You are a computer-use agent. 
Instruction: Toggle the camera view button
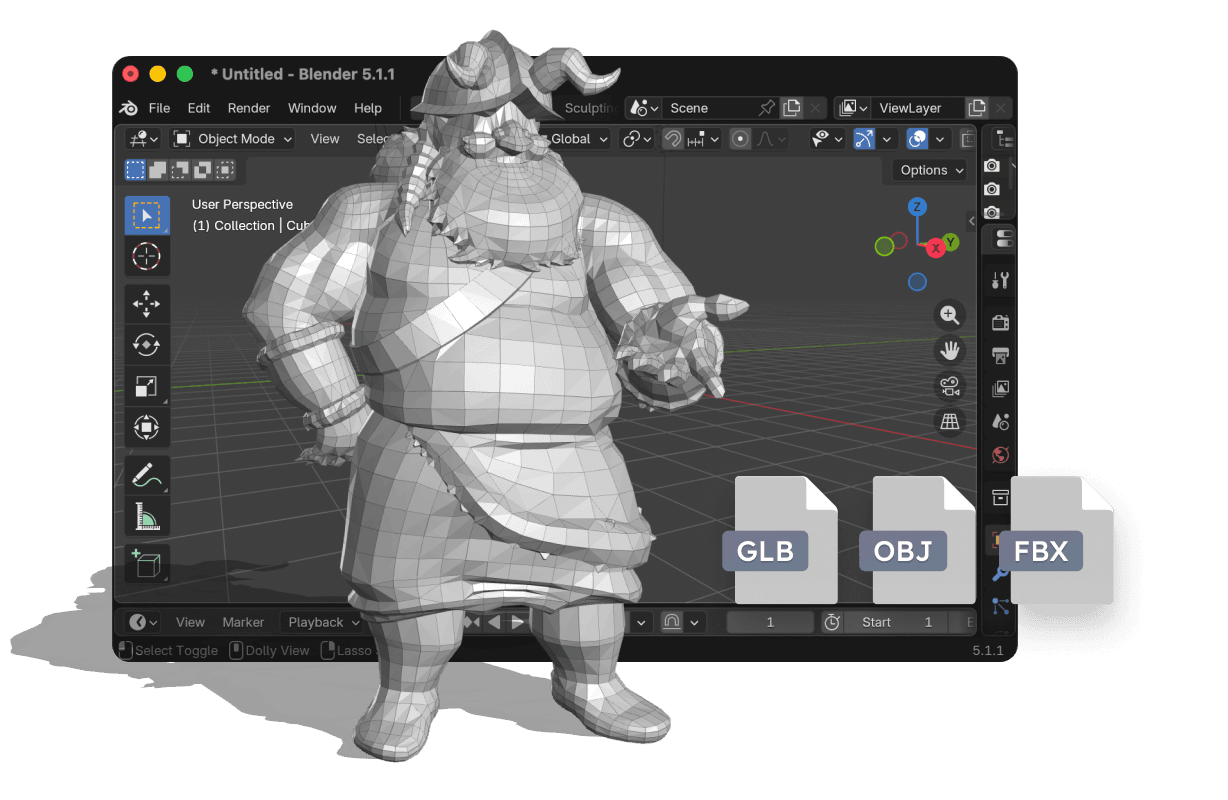click(x=949, y=386)
